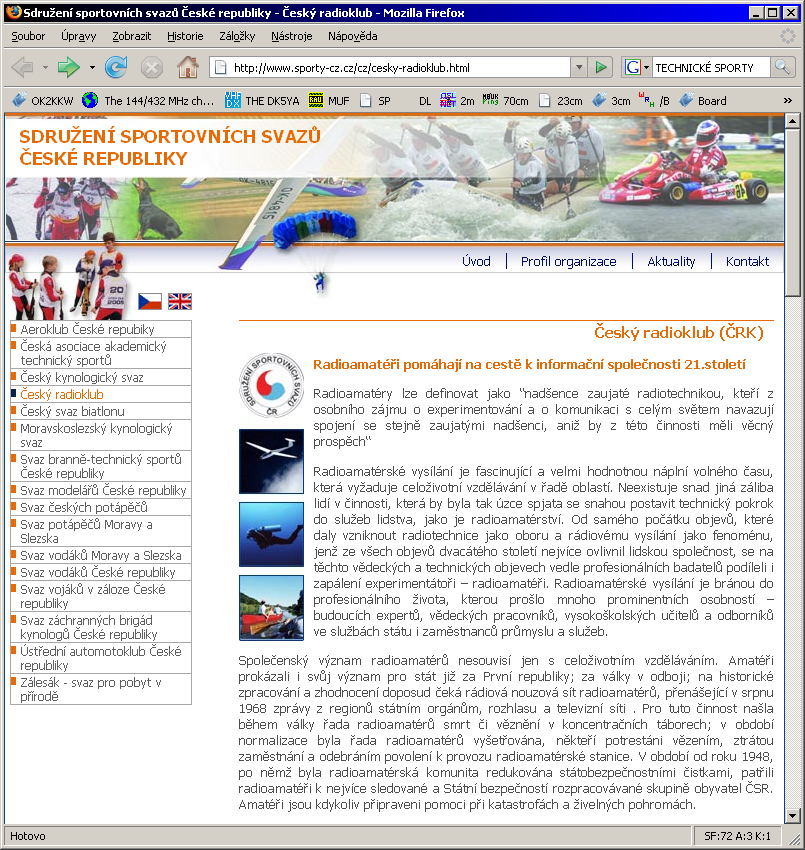This screenshot has height=850, width=805.
Task: Click the SF:72 A:3 K:1 status bar panel
Action: tap(737, 835)
